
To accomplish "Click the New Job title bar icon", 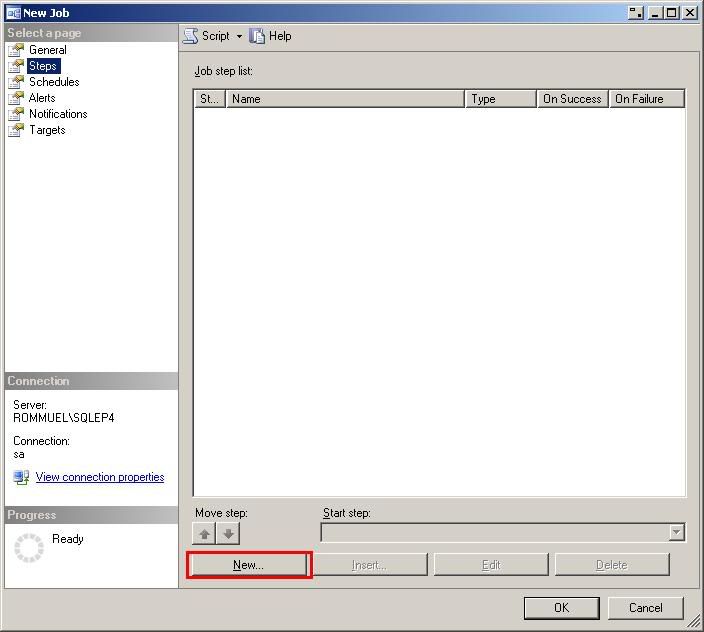I will [x=13, y=13].
